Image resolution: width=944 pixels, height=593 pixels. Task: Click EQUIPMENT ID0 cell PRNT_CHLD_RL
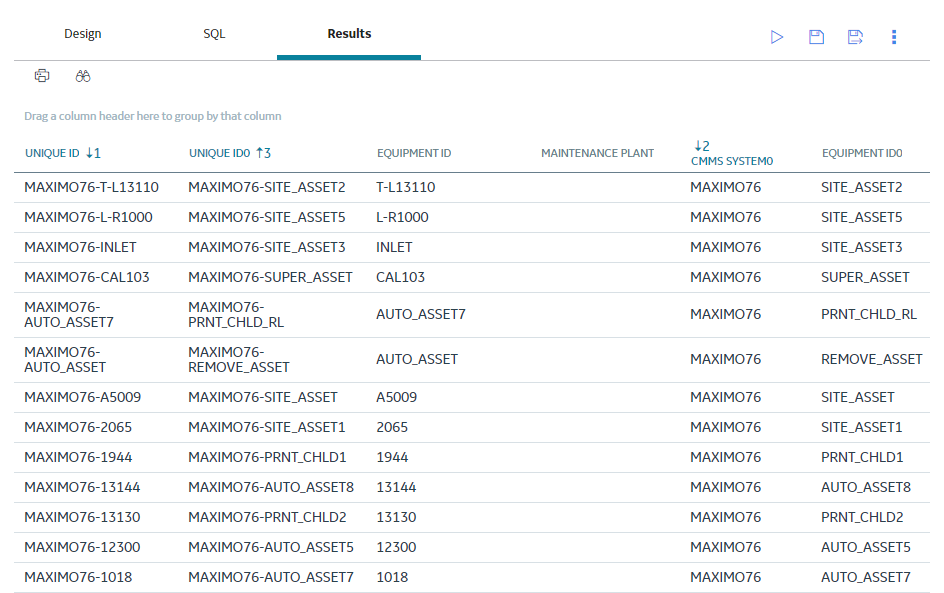[869, 315]
